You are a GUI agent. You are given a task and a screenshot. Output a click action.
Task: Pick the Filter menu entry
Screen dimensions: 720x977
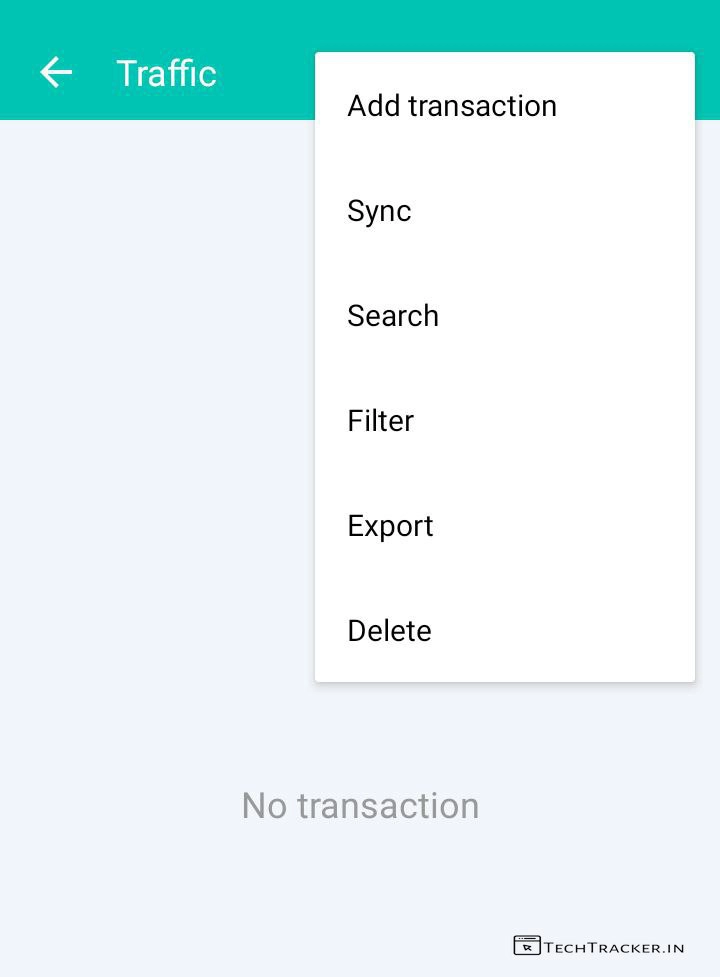coord(380,421)
